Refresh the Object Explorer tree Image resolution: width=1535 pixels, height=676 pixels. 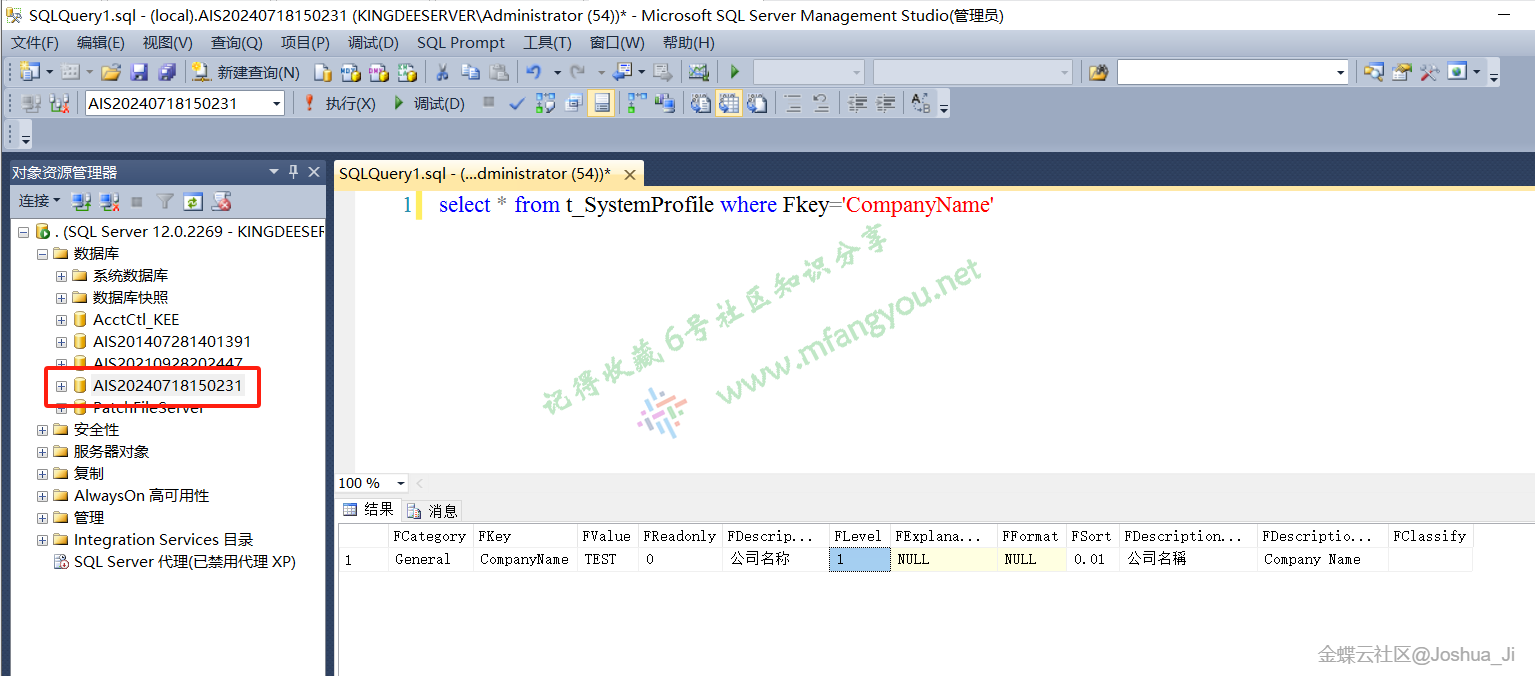[193, 202]
